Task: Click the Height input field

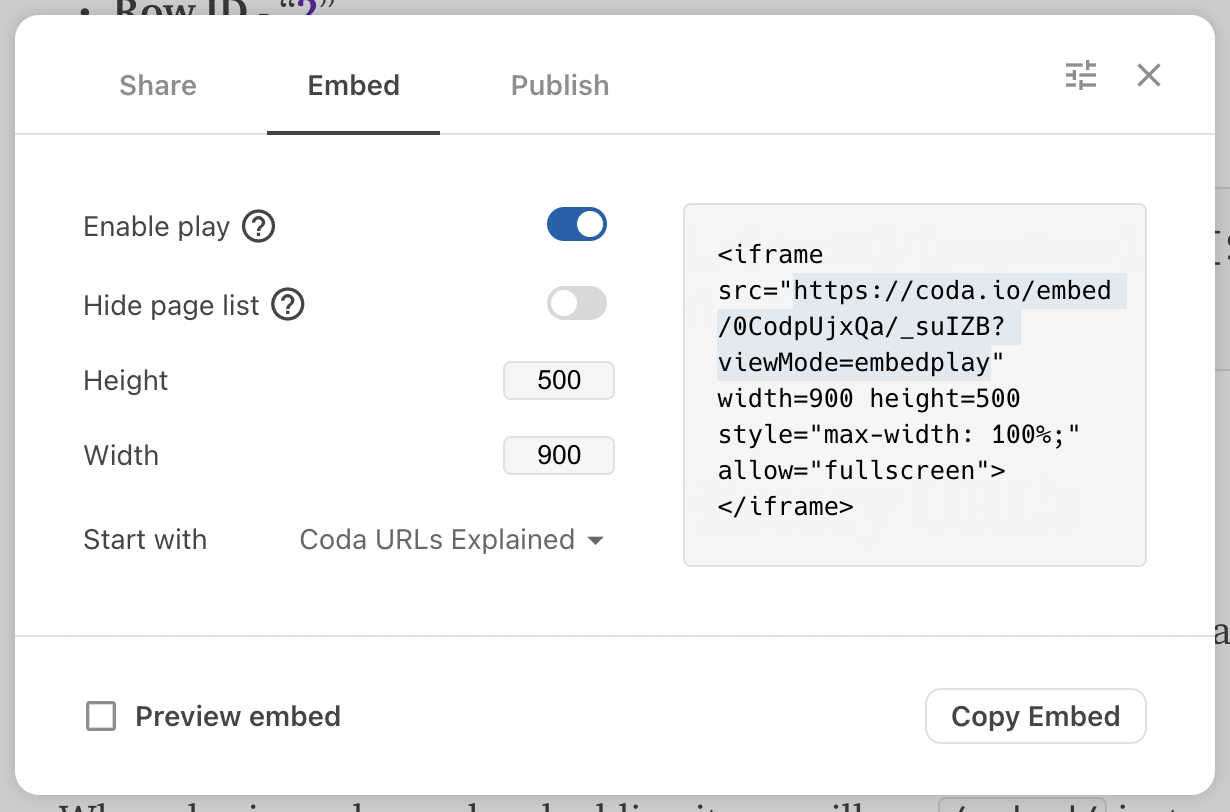Action: (x=558, y=381)
